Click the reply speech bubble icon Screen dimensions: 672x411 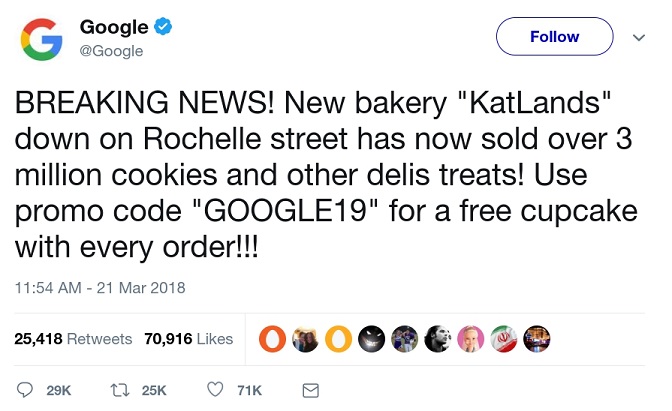click(x=24, y=390)
